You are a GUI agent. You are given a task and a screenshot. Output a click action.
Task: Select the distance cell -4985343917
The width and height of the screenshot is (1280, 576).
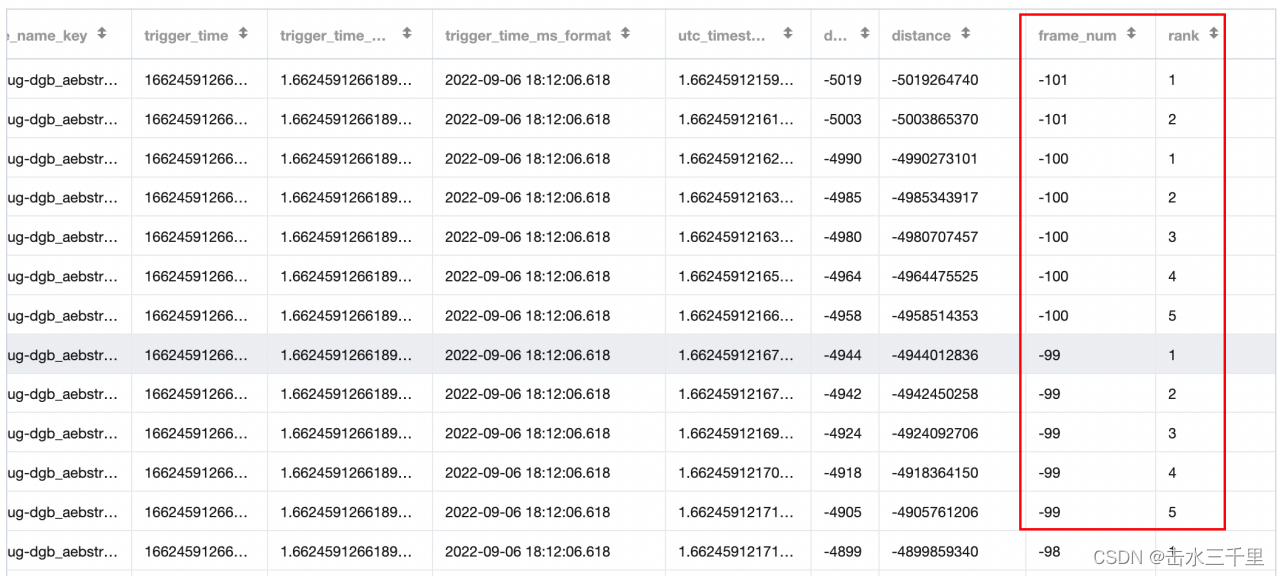935,198
